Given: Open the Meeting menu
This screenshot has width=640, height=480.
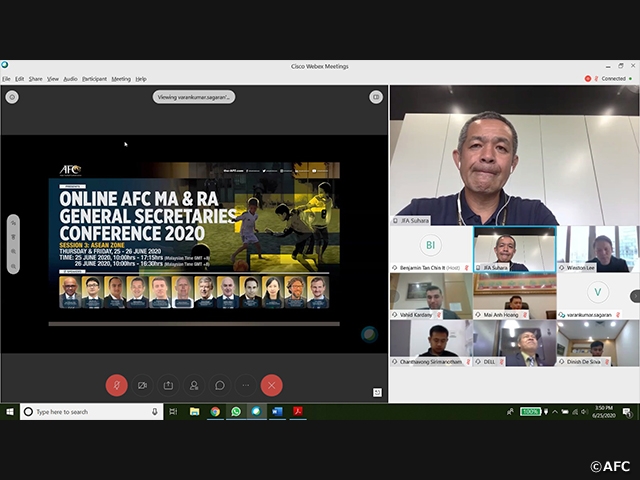Looking at the screenshot, I should (x=120, y=78).
